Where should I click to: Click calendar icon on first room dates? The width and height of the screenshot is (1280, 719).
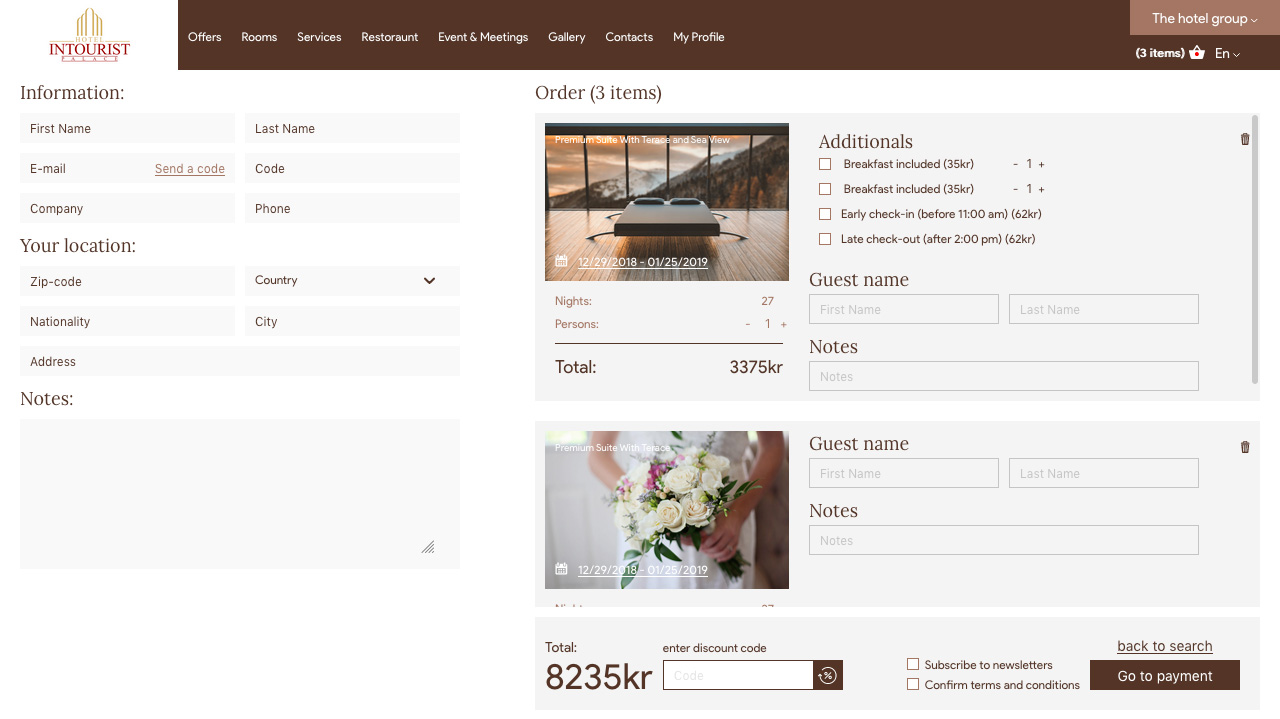[561, 261]
